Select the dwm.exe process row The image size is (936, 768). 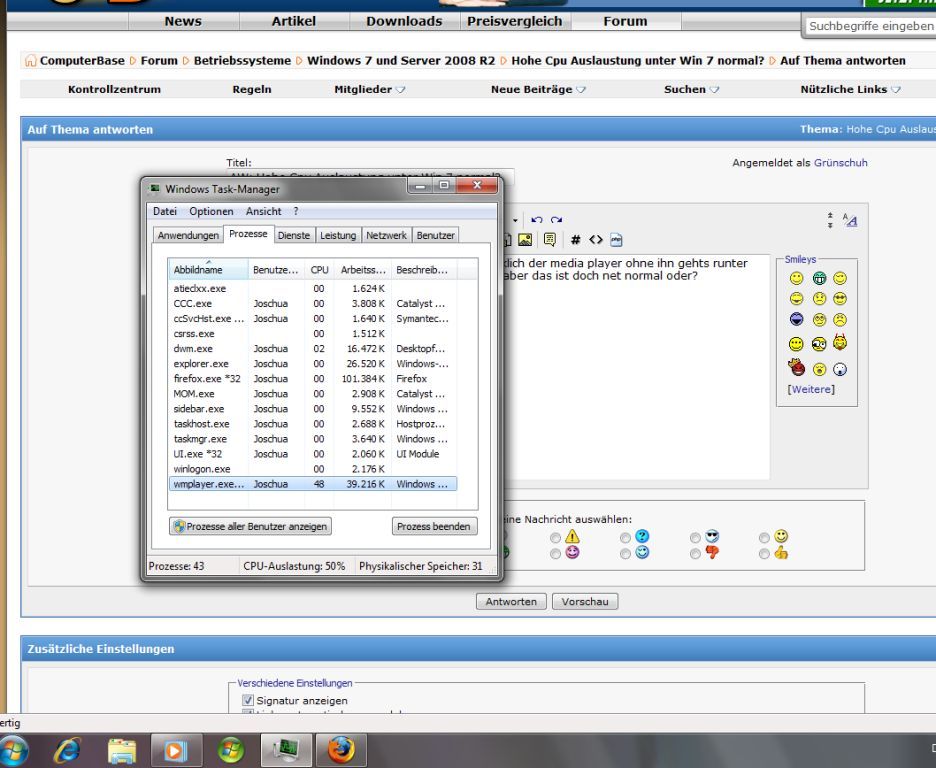(x=313, y=348)
